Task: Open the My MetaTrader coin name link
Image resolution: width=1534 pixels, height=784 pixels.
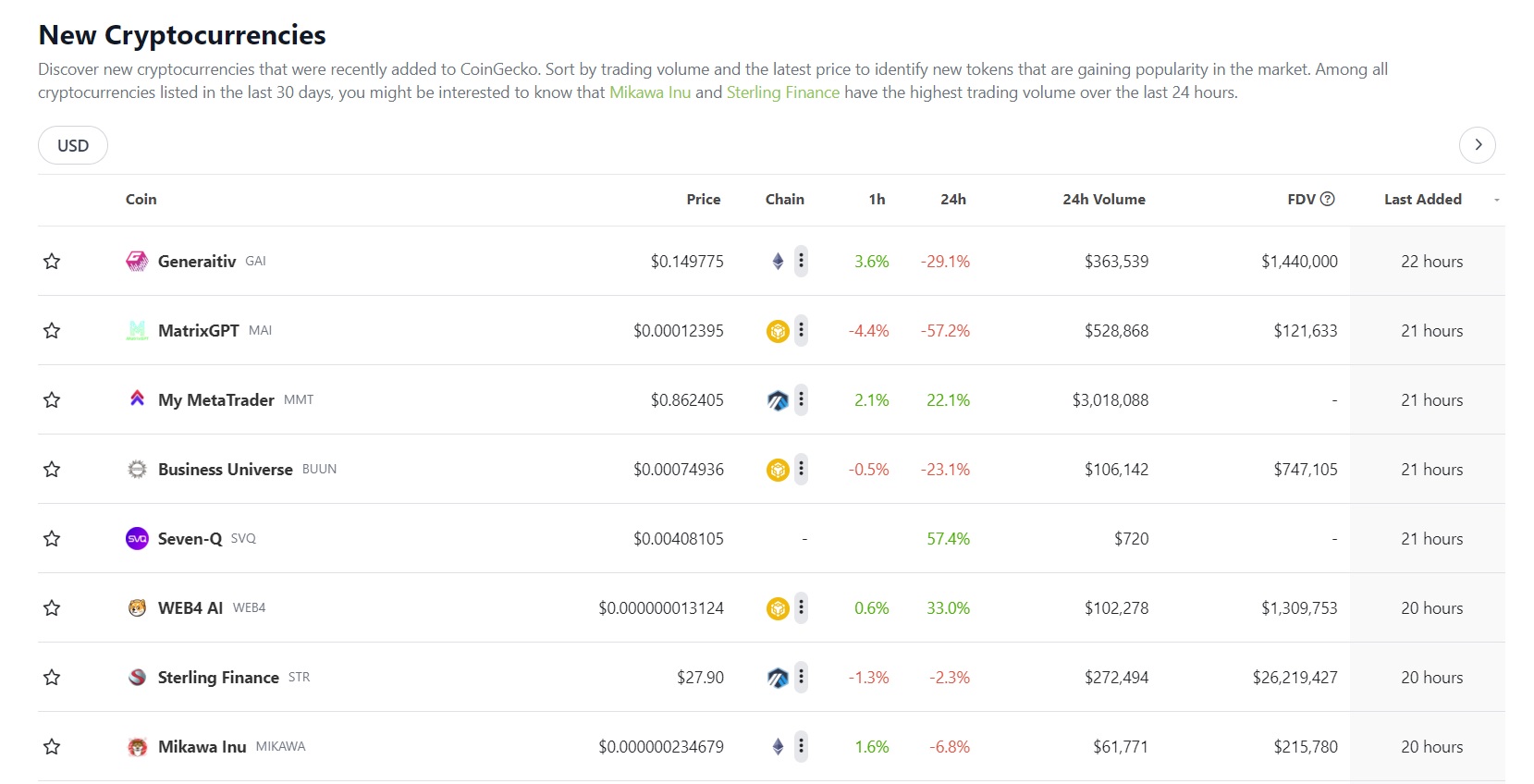Action: pyautogui.click(x=216, y=400)
